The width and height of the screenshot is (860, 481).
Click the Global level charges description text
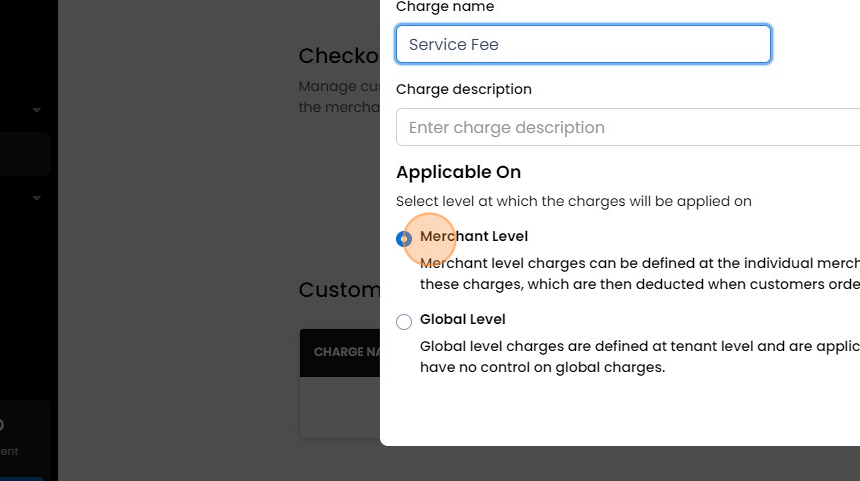pyautogui.click(x=640, y=356)
